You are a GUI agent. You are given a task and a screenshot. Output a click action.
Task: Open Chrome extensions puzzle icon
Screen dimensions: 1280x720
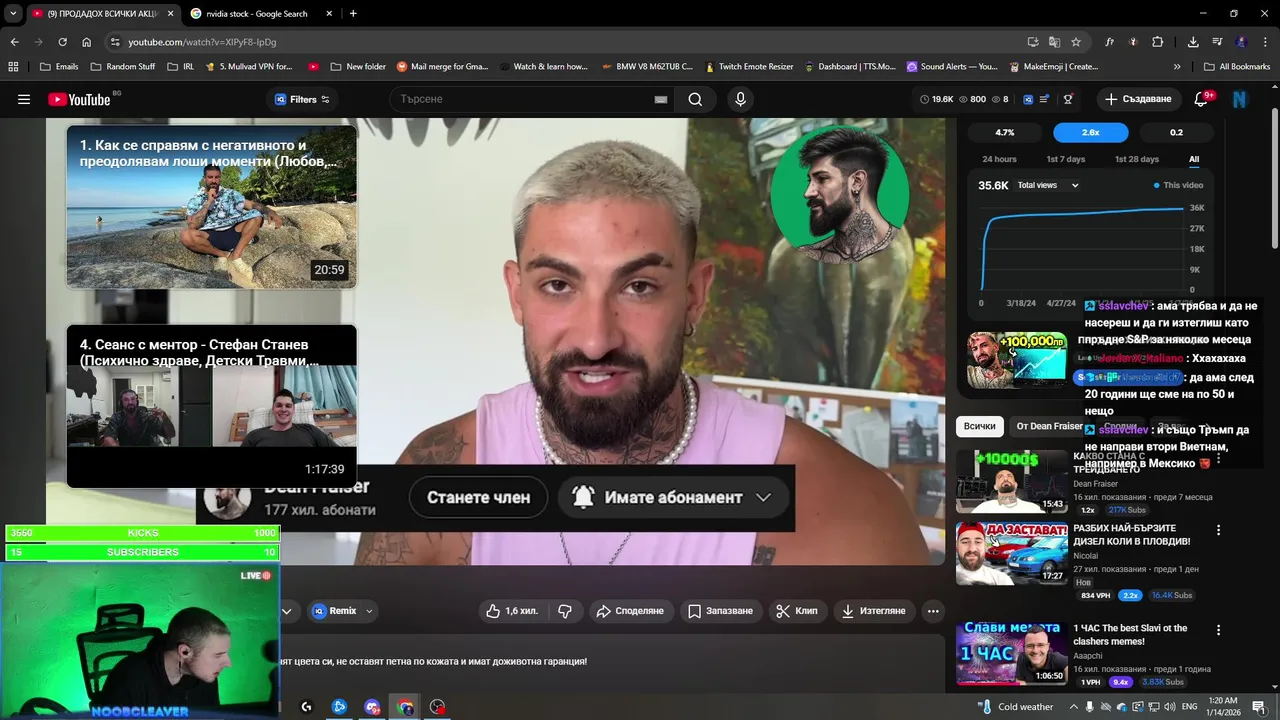tap(1158, 42)
